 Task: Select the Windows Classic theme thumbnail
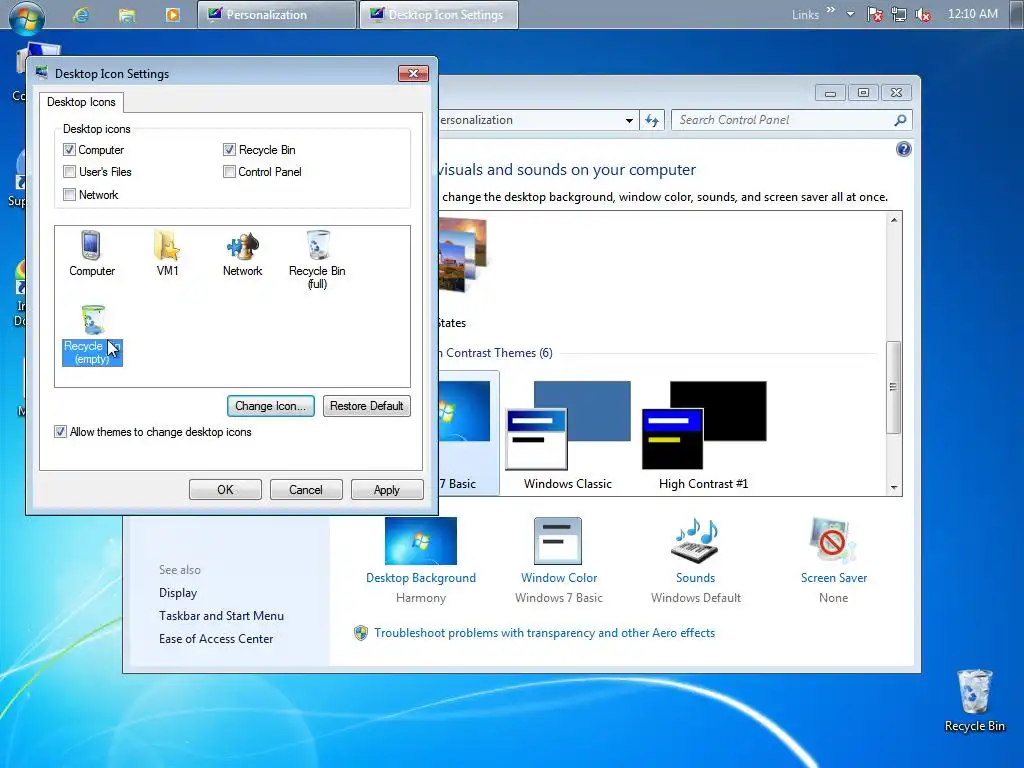[x=568, y=425]
